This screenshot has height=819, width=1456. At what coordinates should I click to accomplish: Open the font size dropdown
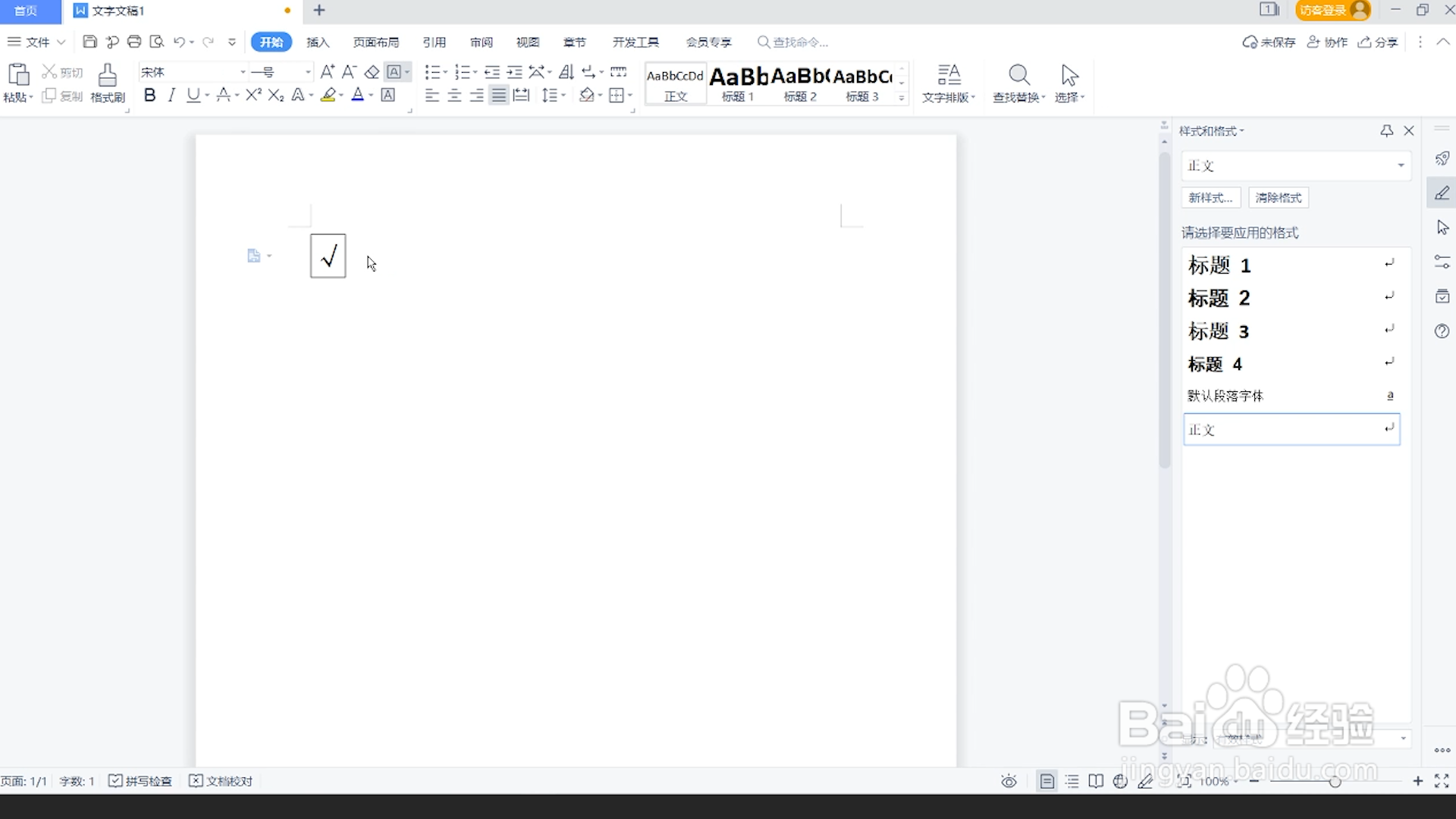coord(308,72)
